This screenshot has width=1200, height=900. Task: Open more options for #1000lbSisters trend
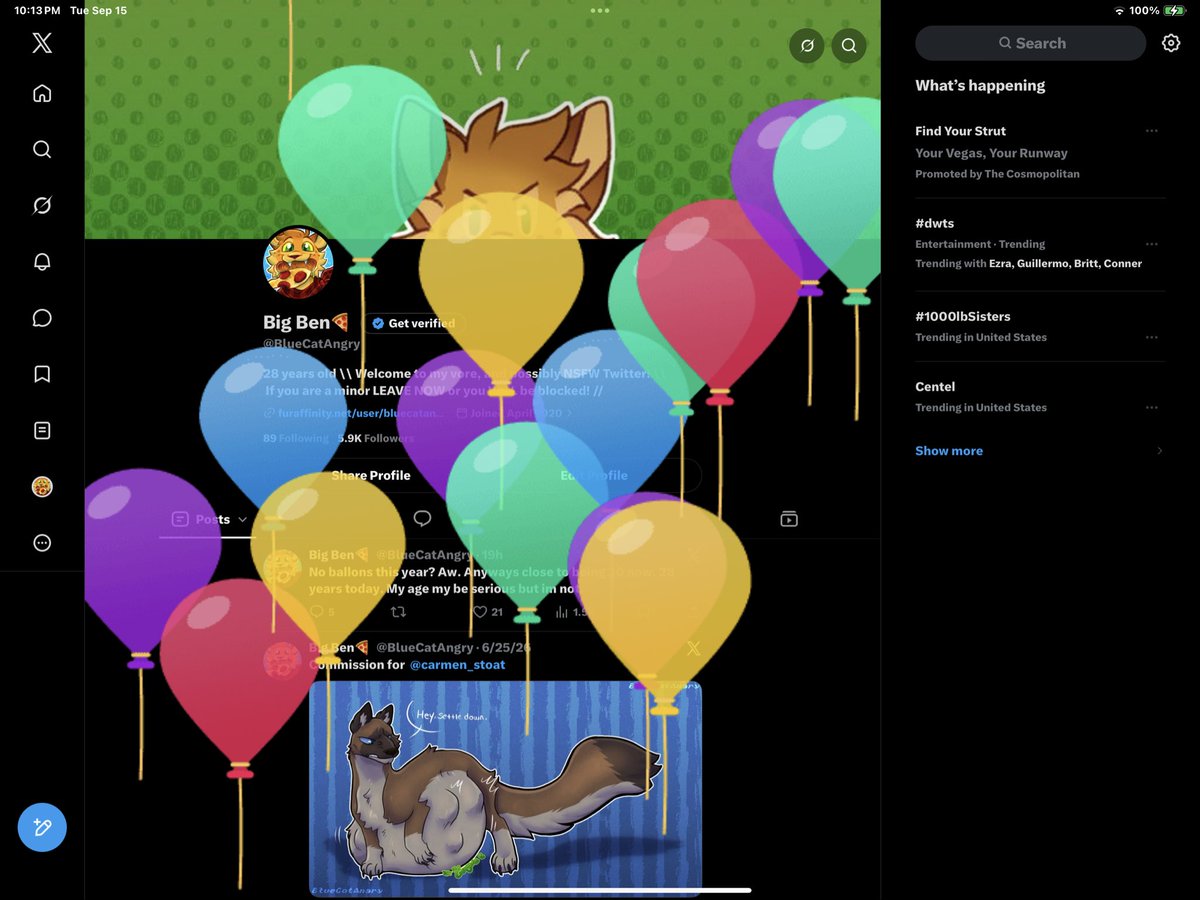point(1152,337)
